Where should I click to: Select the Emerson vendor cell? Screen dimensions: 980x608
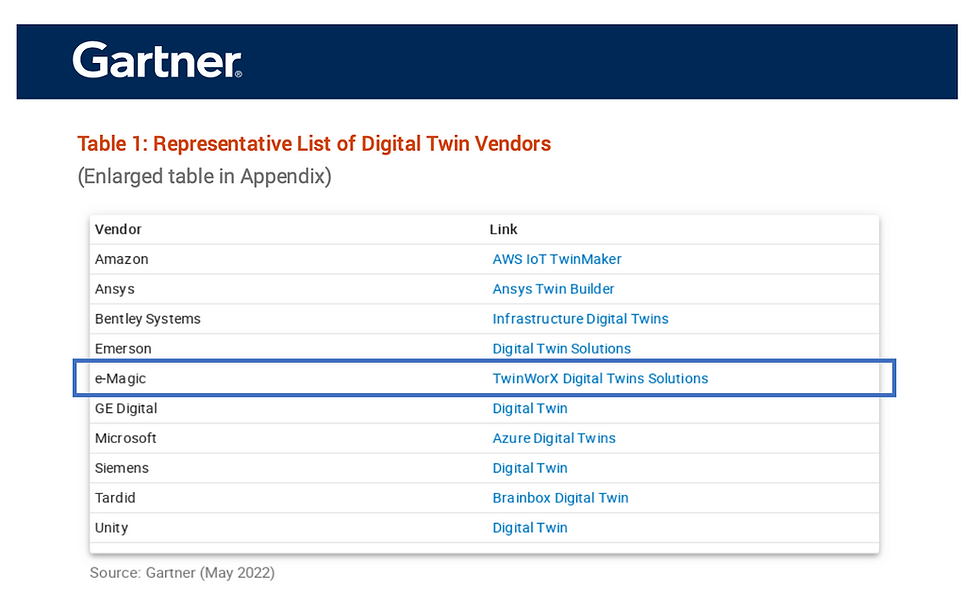click(122, 349)
